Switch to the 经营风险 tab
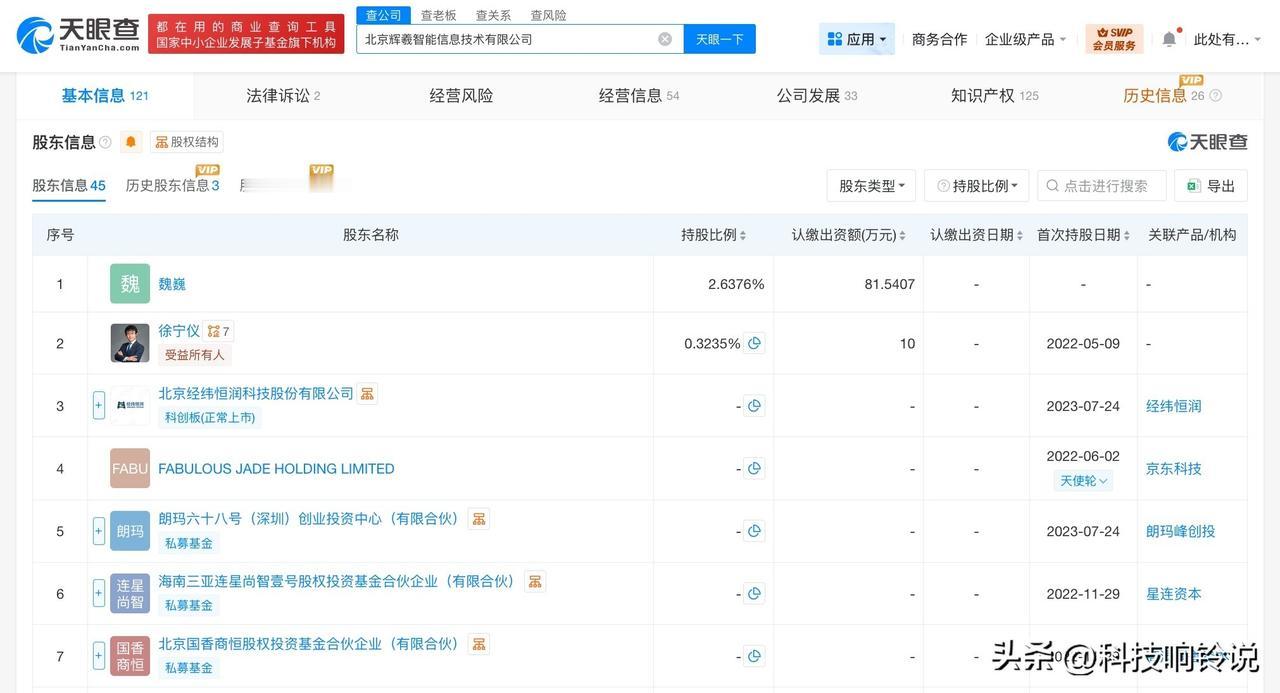This screenshot has height=693, width=1280. coord(461,96)
